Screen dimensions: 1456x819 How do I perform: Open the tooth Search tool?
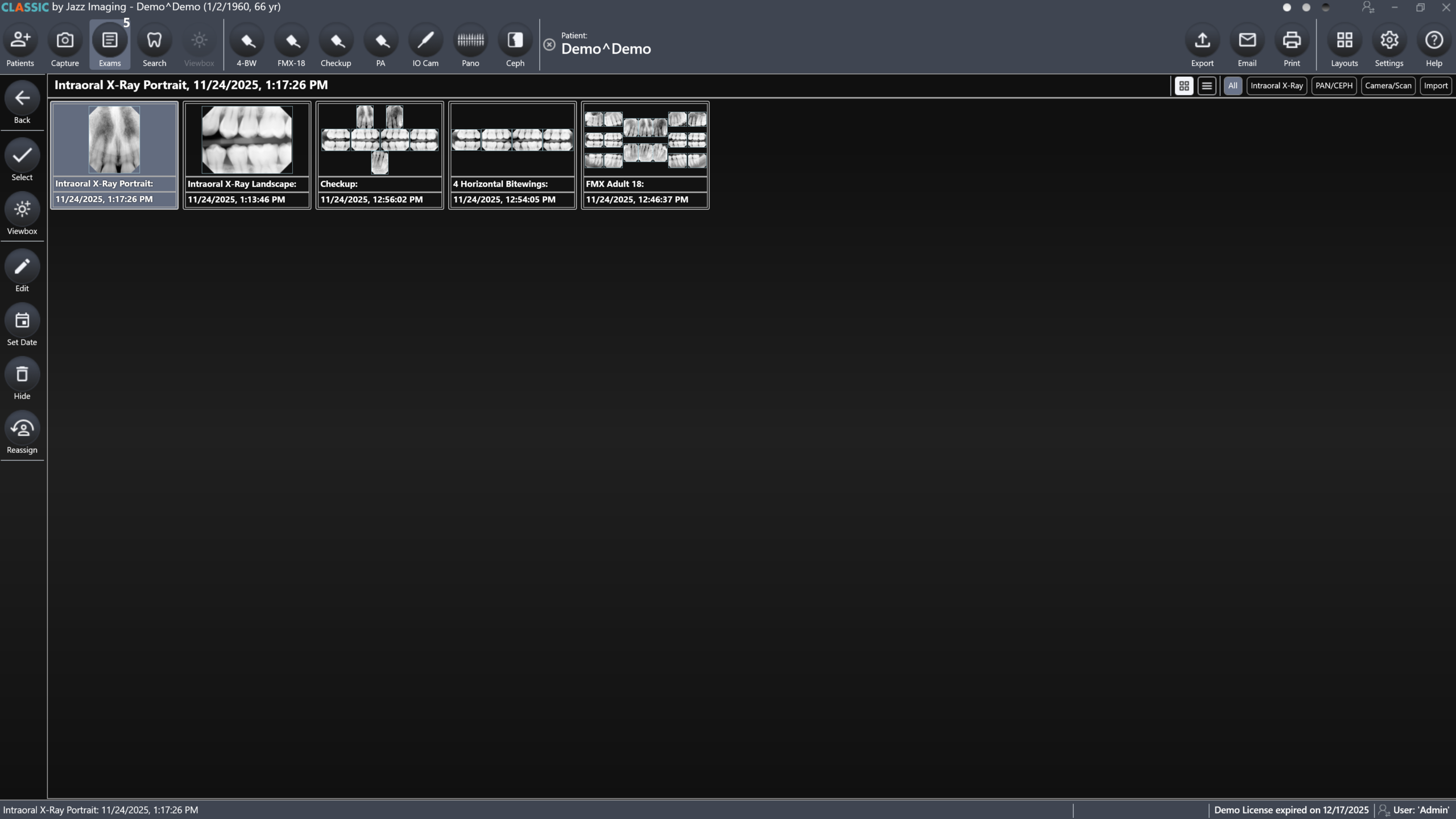pos(154,41)
